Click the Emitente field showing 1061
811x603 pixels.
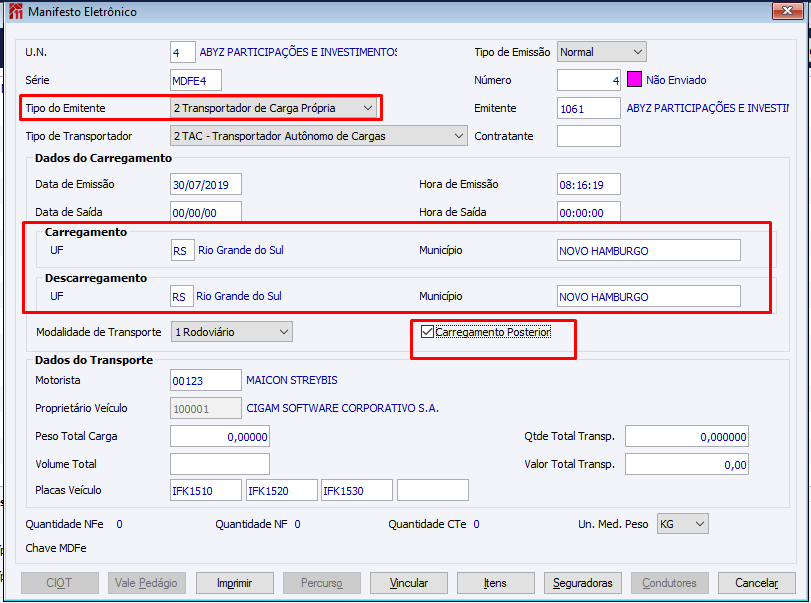tap(589, 108)
